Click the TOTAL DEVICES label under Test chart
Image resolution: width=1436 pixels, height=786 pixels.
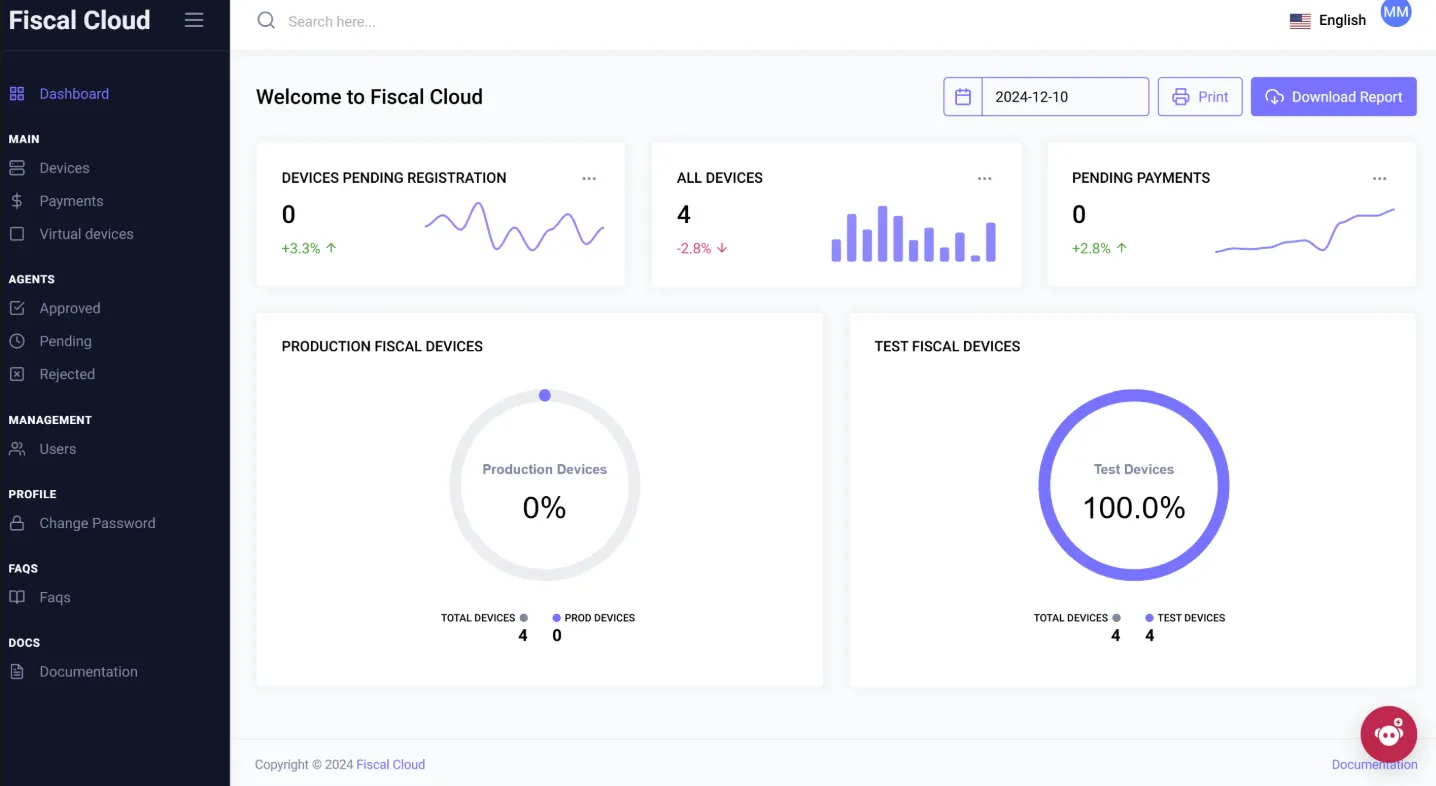click(x=1071, y=618)
